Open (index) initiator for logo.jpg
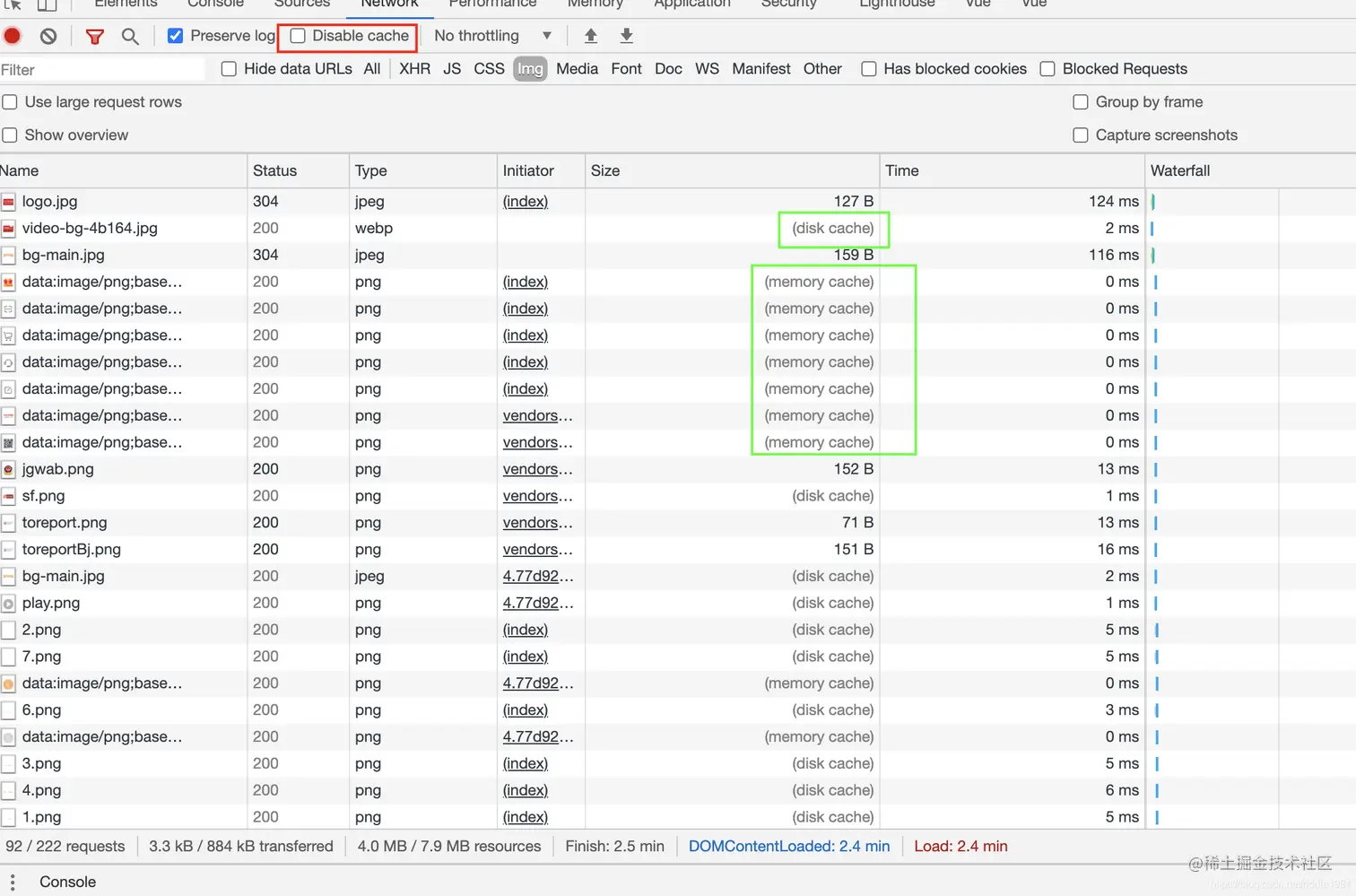Screen dimensions: 1356x896 point(526,202)
